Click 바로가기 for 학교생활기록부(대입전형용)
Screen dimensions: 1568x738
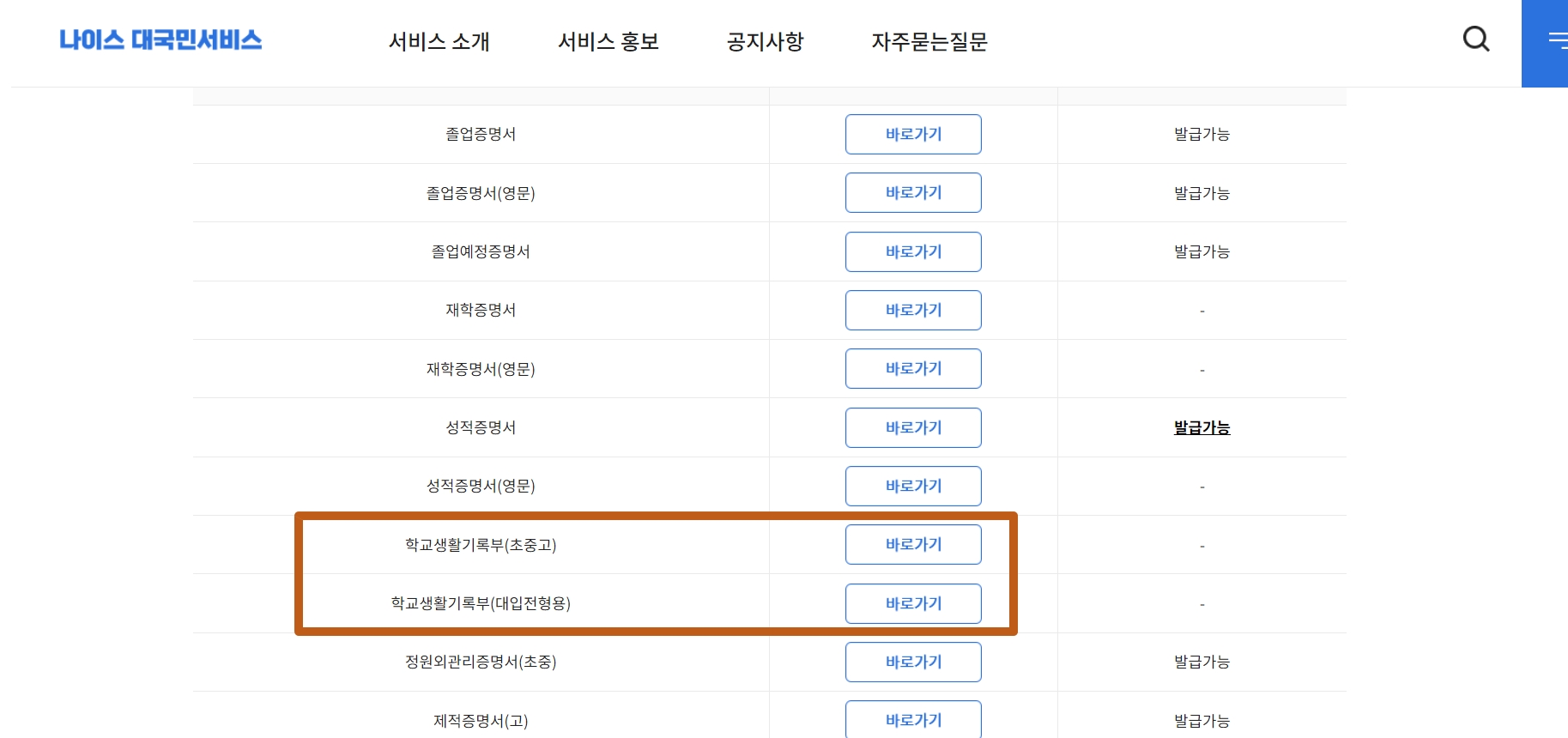pyautogui.click(x=912, y=603)
